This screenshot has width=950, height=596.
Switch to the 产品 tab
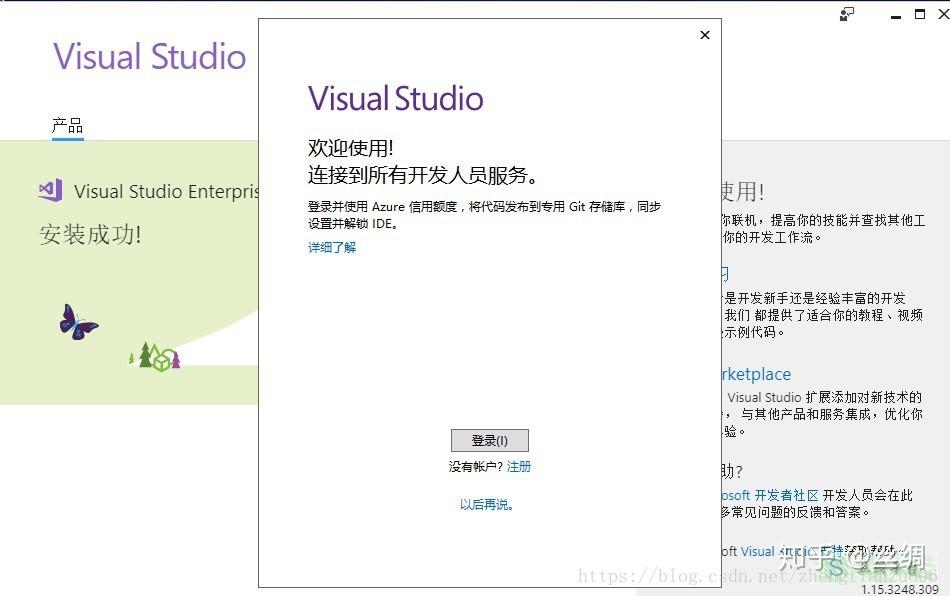pos(66,124)
